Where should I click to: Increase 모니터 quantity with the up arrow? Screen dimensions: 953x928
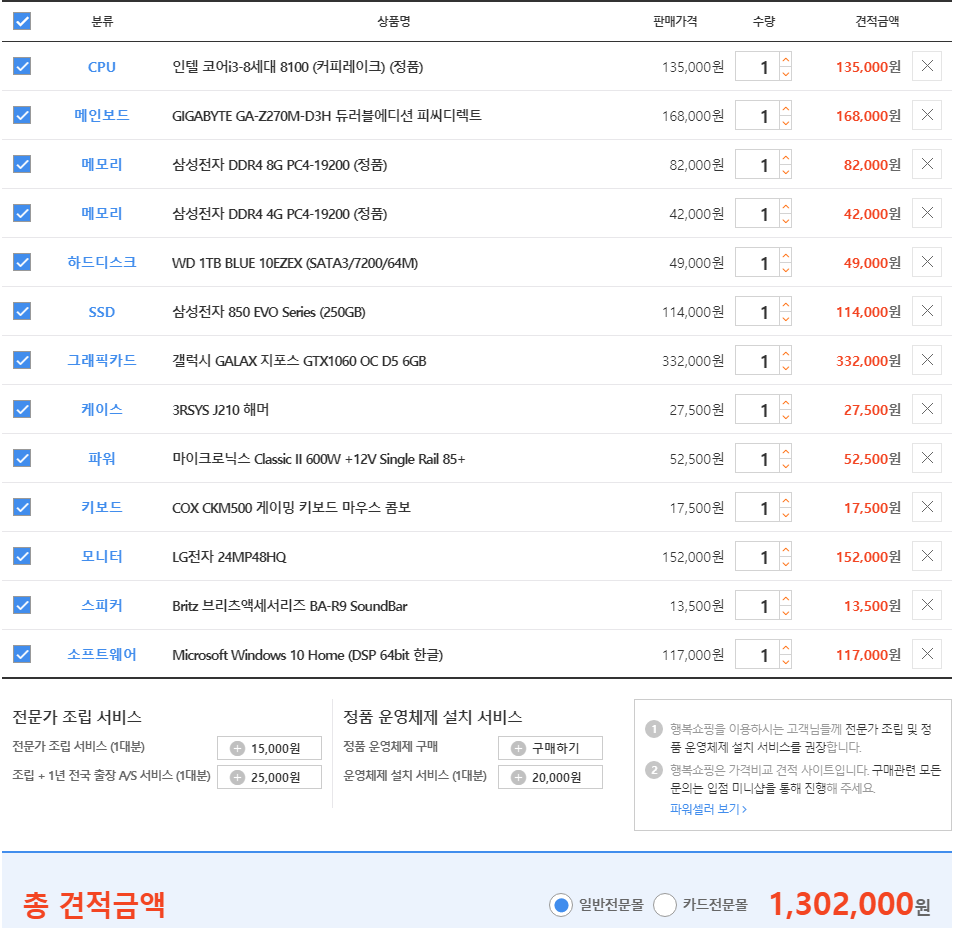click(786, 550)
